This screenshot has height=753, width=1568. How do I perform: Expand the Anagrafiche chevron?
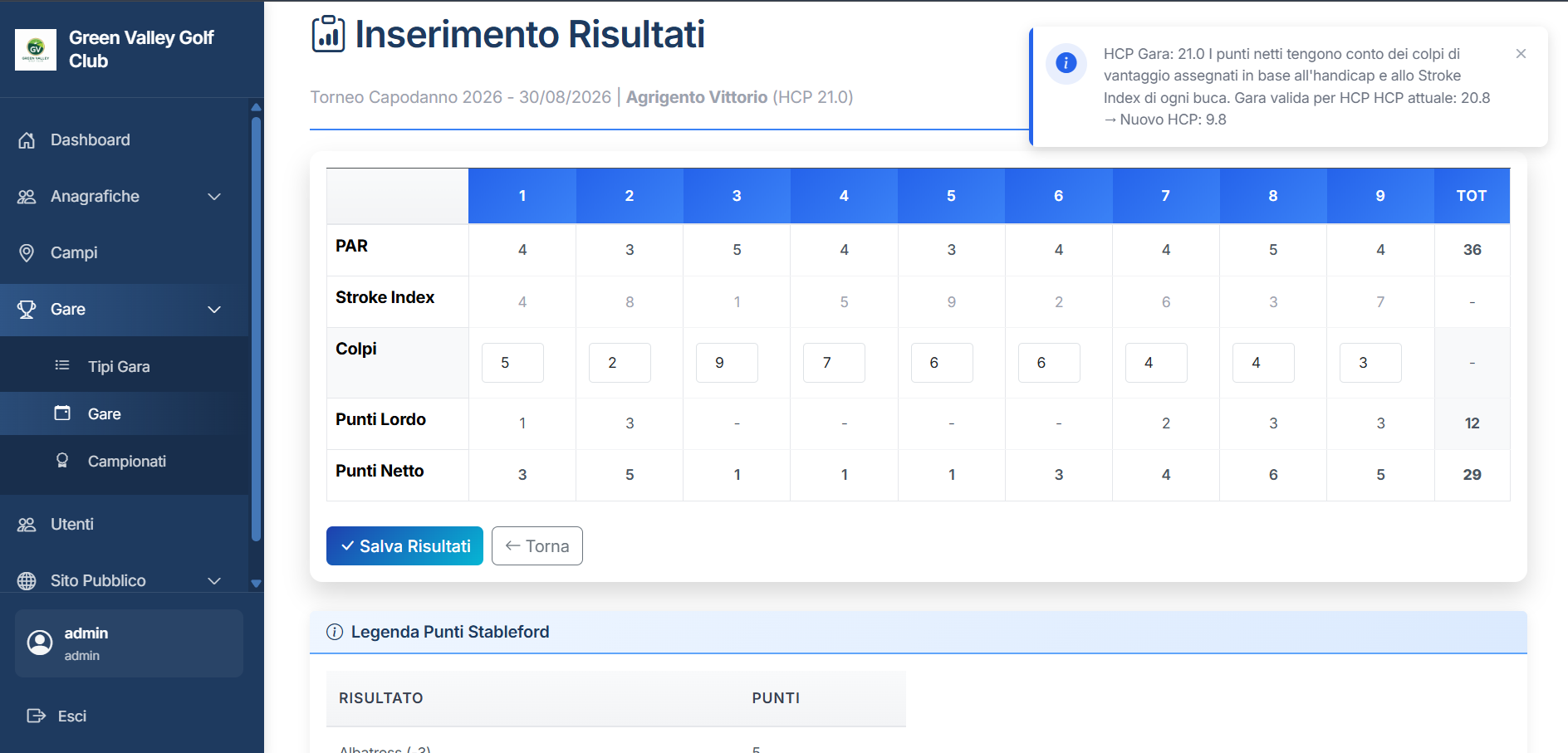click(x=214, y=196)
